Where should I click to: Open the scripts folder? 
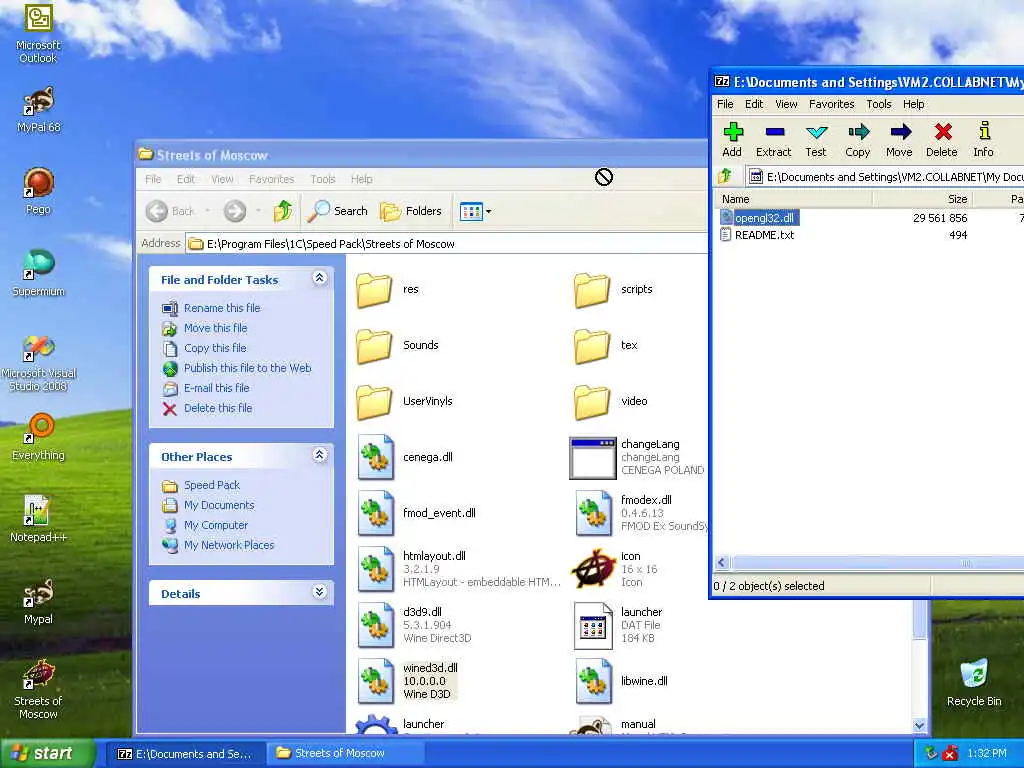click(x=613, y=289)
